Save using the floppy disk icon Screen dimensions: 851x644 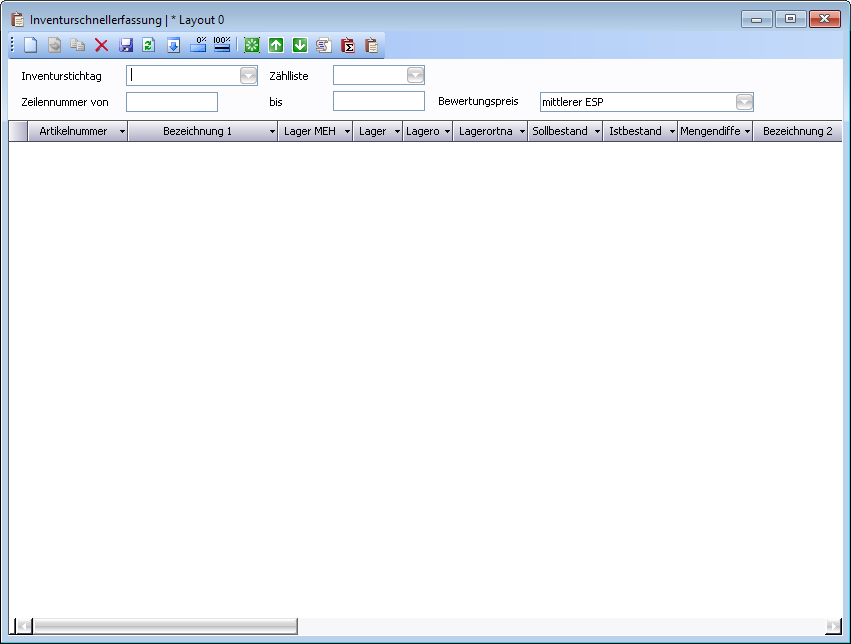pos(126,45)
